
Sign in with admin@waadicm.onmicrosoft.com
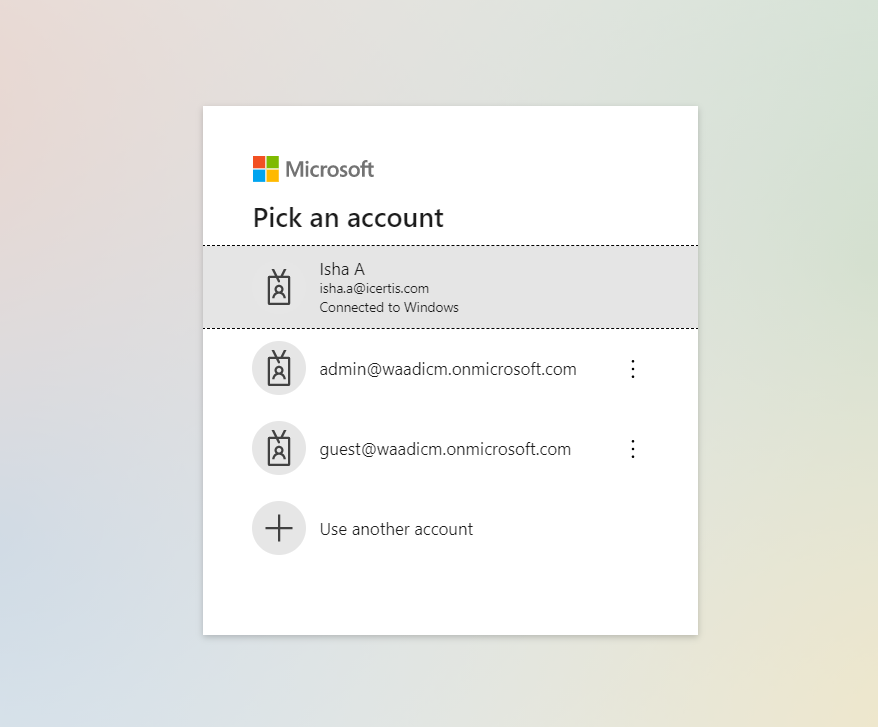[448, 369]
